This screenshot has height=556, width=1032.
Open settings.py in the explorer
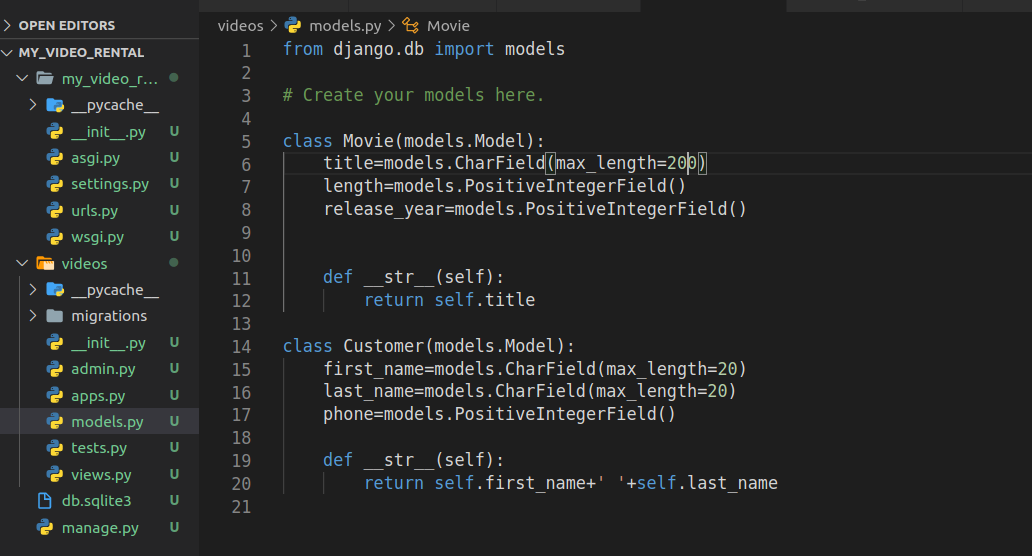(x=110, y=184)
